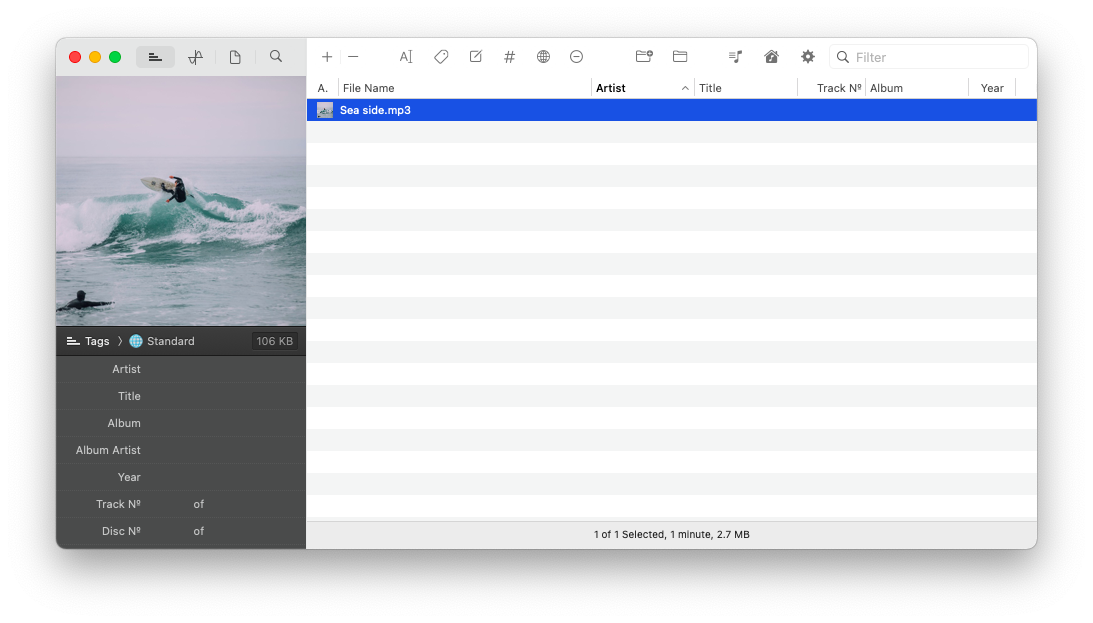Viewport: 1093px width, 623px height.
Task: Sort by the Year column
Action: [992, 88]
